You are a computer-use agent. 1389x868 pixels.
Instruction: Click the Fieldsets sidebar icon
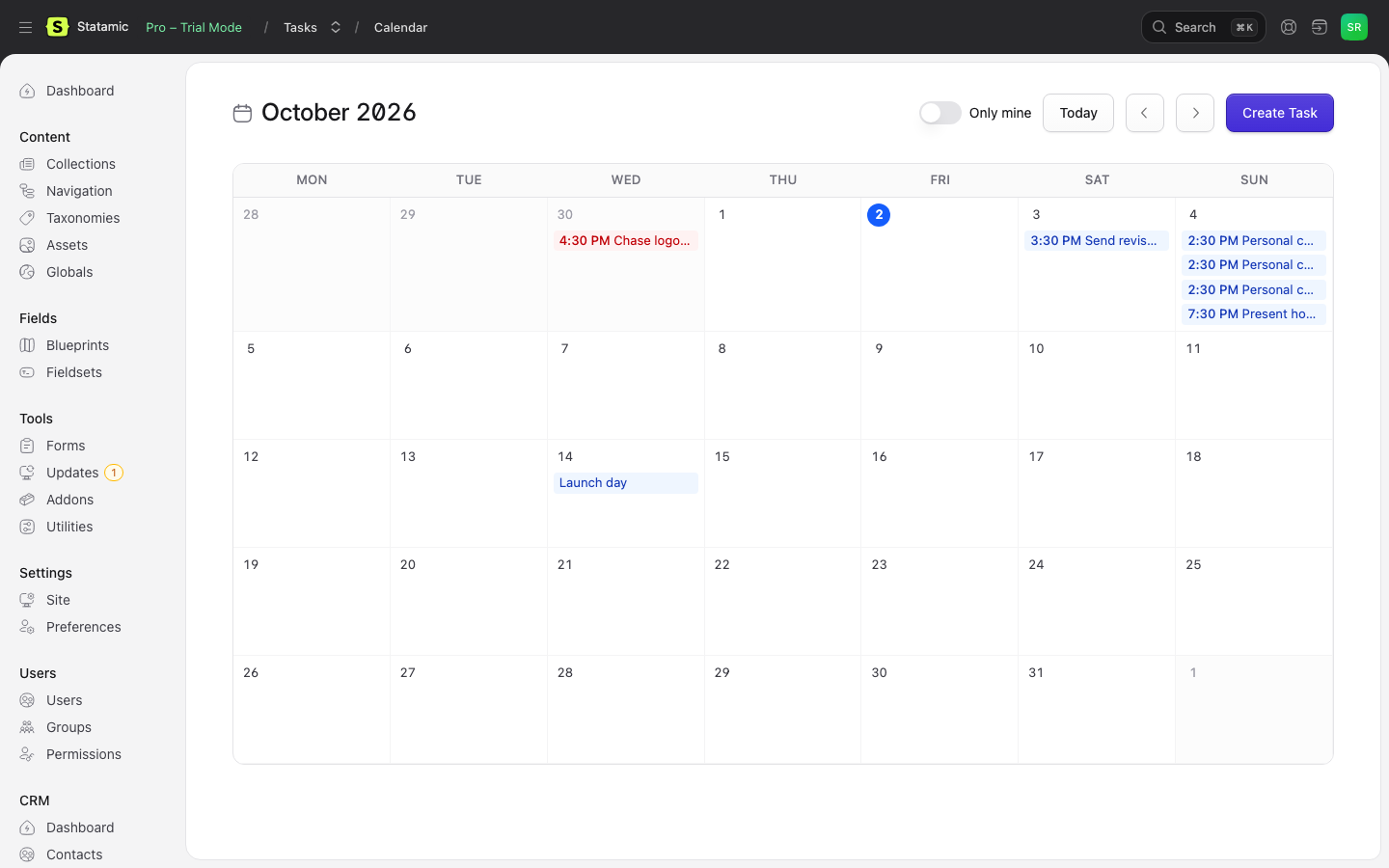coord(27,372)
